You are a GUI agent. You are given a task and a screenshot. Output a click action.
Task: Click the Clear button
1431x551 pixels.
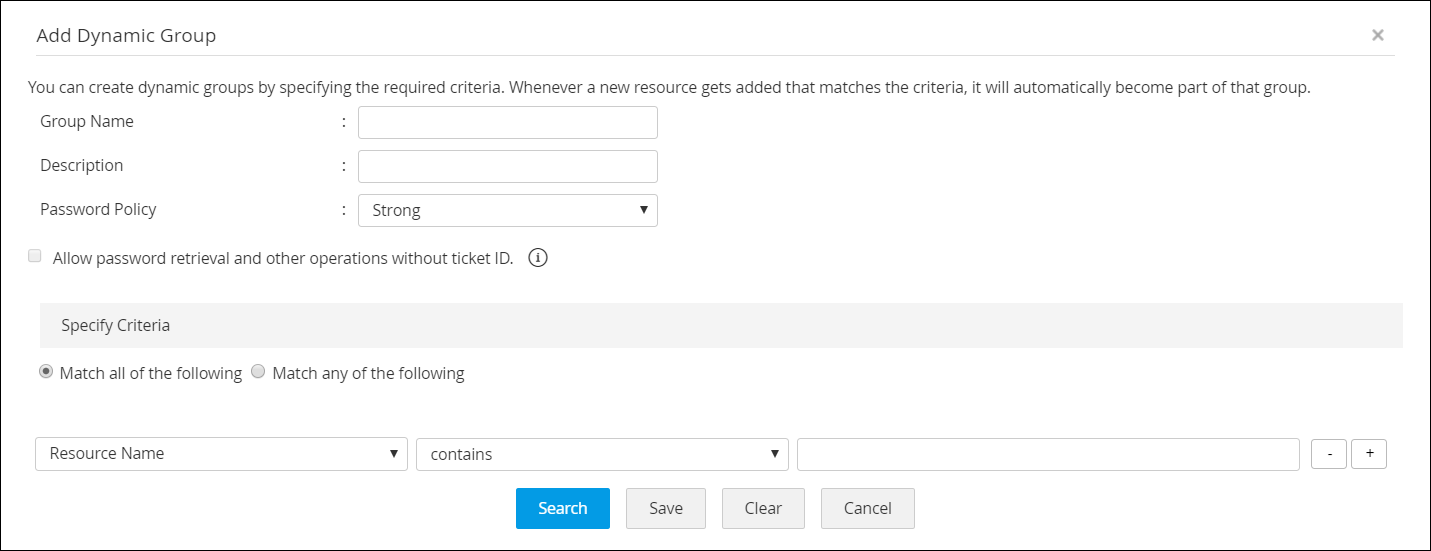(x=763, y=508)
